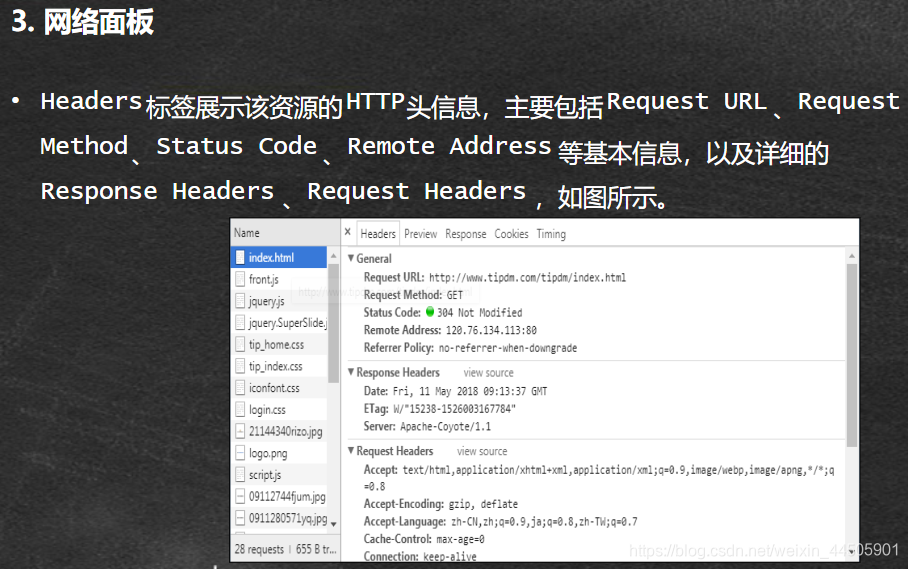Screen dimensions: 908x569
Task: Click the Request URL value
Action: [x=527, y=278]
